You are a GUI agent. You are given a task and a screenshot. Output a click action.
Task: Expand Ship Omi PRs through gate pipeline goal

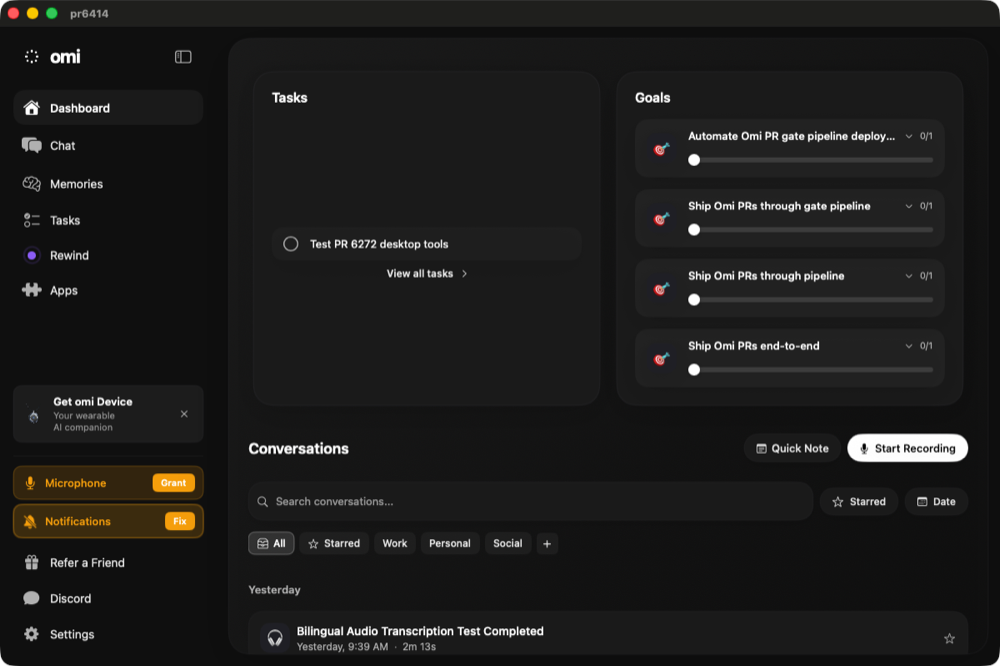(909, 206)
